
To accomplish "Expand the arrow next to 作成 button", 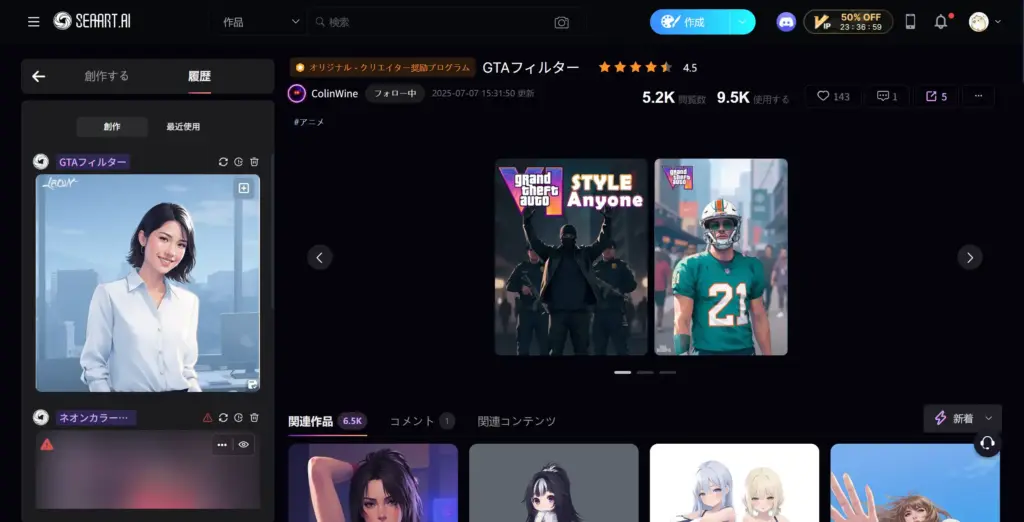I will [742, 22].
